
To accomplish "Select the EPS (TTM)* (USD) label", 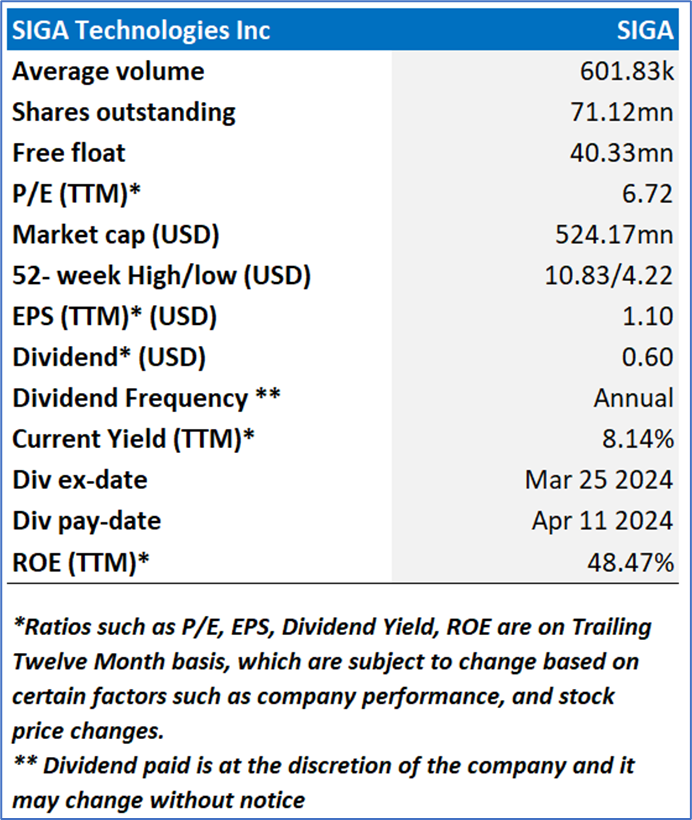I will click(x=114, y=316).
